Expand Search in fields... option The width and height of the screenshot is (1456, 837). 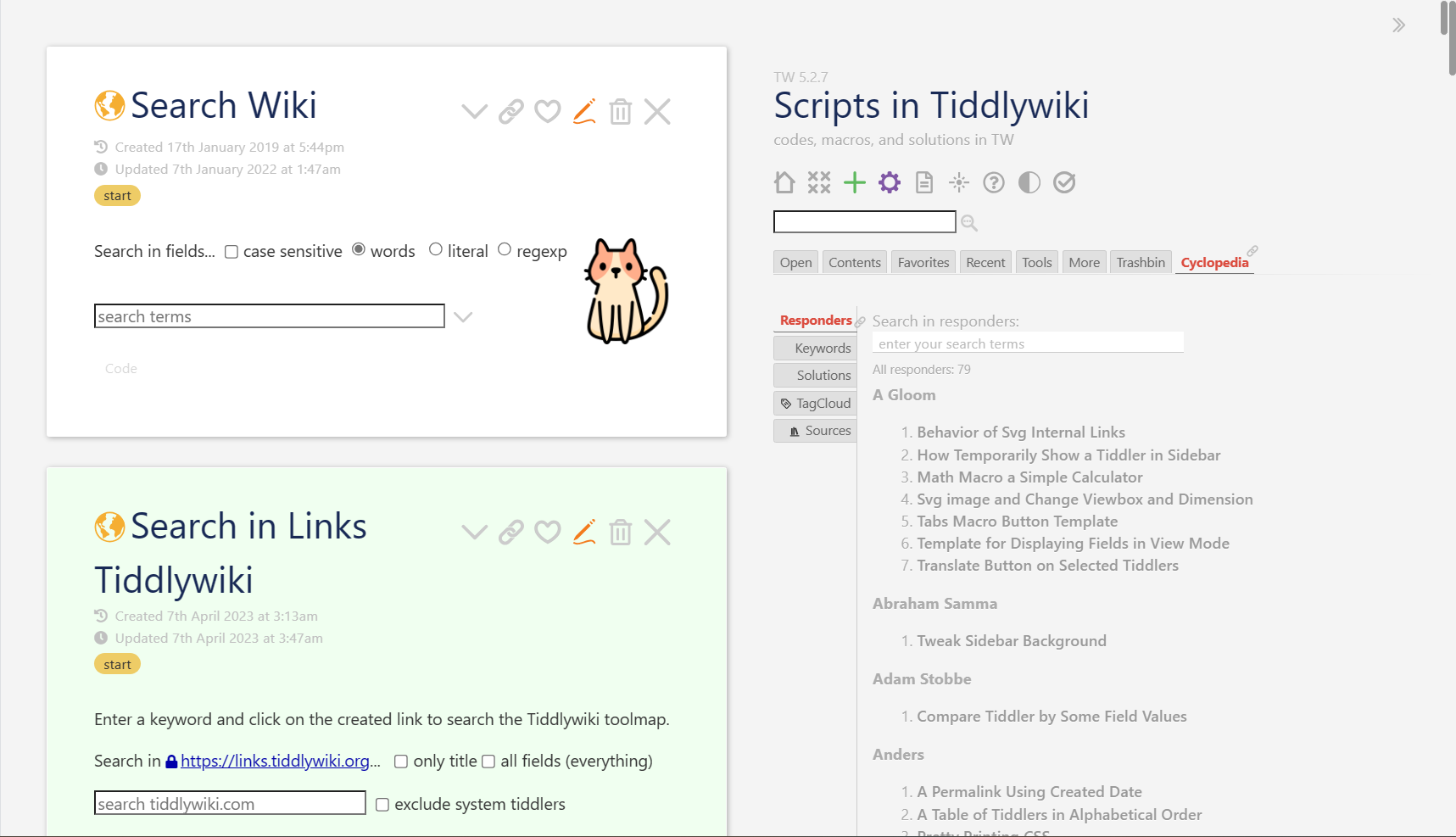[x=154, y=251]
